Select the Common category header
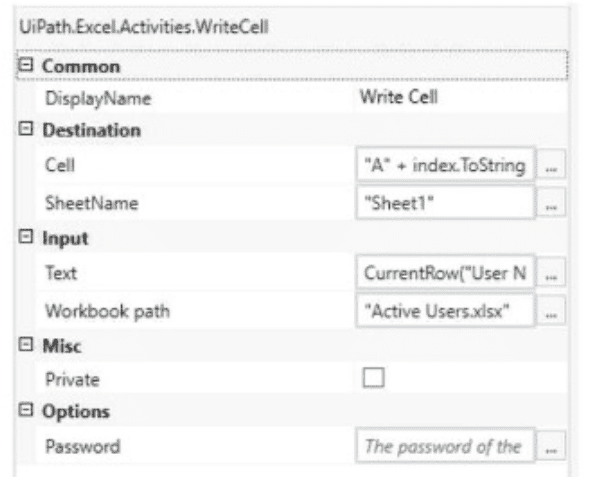The width and height of the screenshot is (592, 477). [81, 66]
